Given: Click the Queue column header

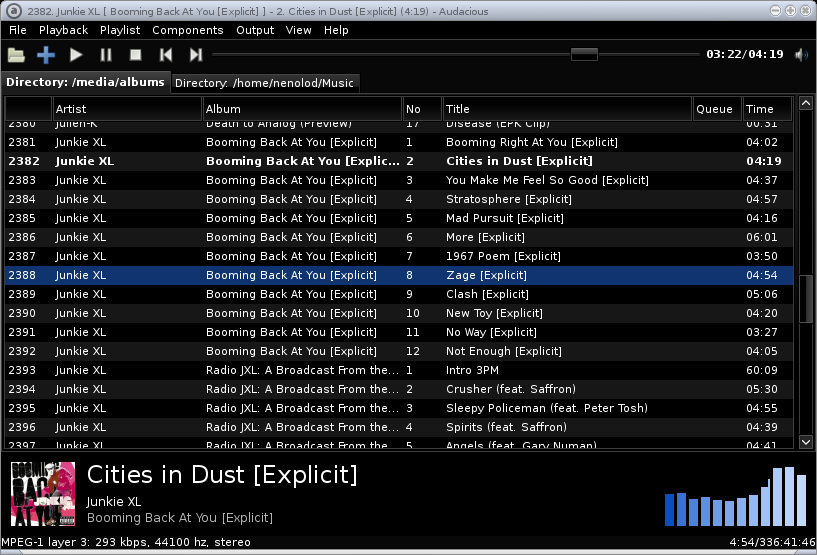Looking at the screenshot, I should point(717,109).
